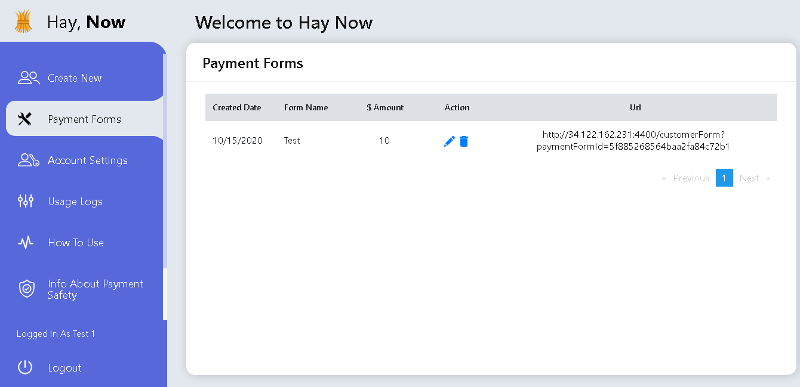Open the customerForm payment URL link
Viewport: 800px width, 387px height.
633,141
